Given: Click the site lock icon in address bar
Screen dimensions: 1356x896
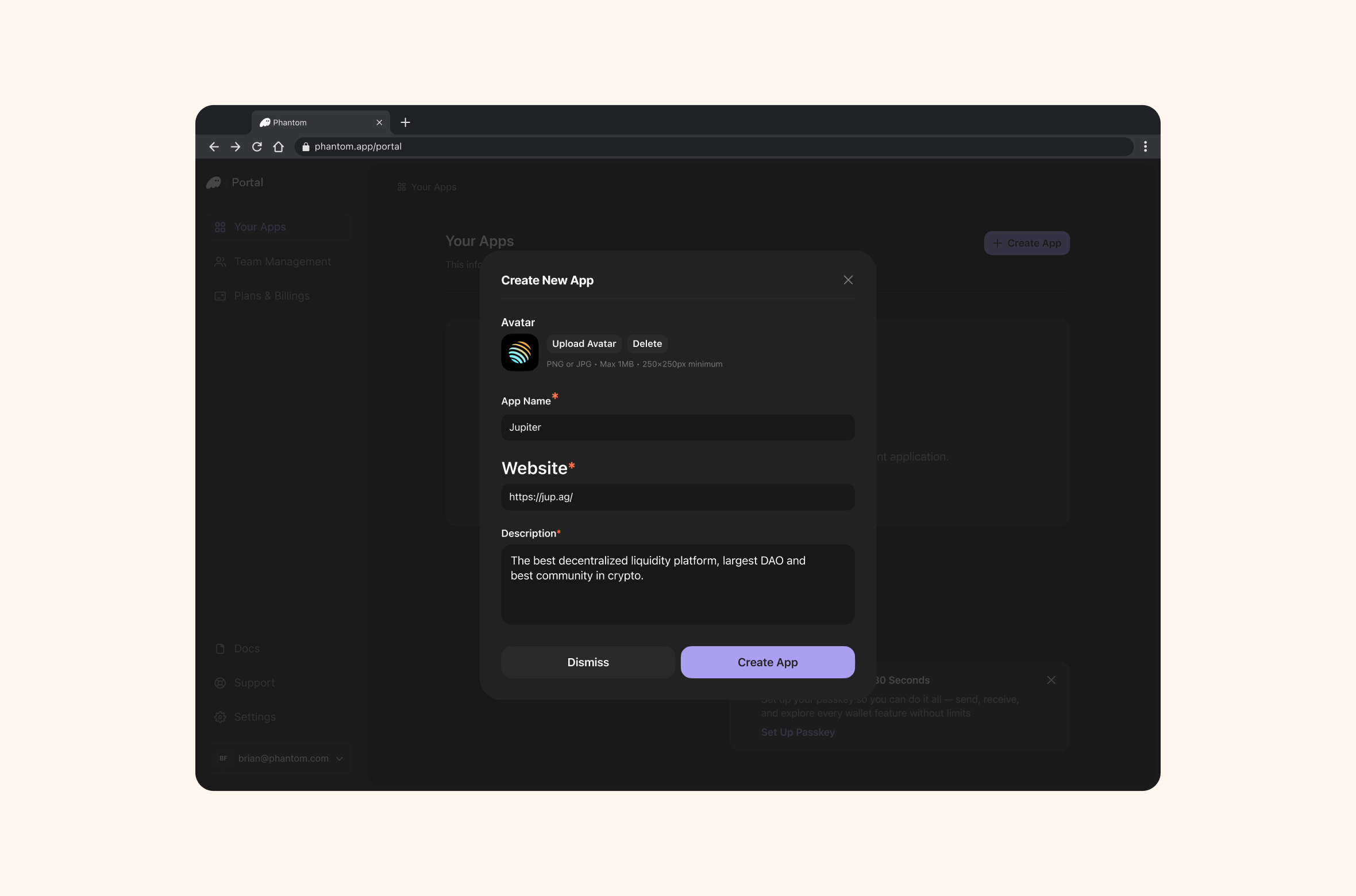Looking at the screenshot, I should click(306, 147).
